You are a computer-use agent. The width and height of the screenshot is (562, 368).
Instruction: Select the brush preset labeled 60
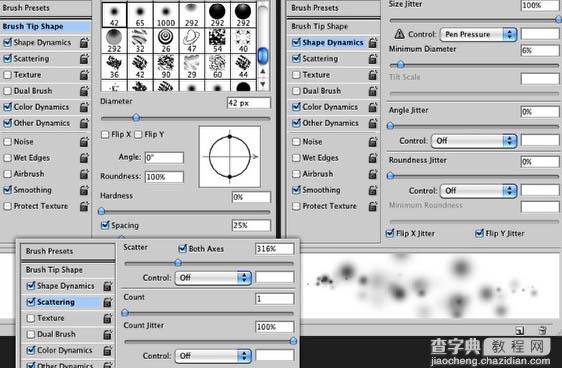point(218,67)
